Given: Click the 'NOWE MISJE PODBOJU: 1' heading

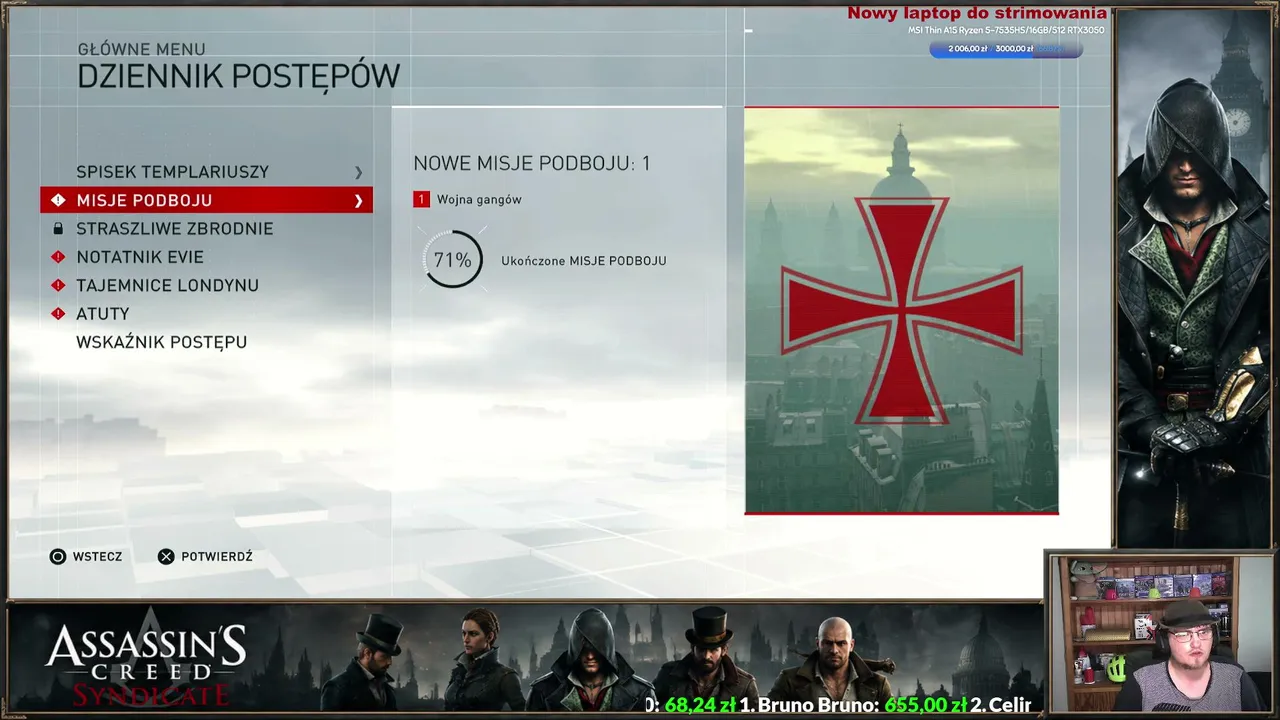Looking at the screenshot, I should pyautogui.click(x=532, y=163).
